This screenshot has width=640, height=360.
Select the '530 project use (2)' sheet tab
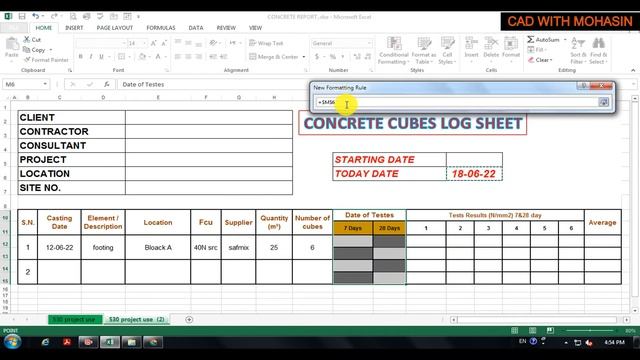[137, 320]
